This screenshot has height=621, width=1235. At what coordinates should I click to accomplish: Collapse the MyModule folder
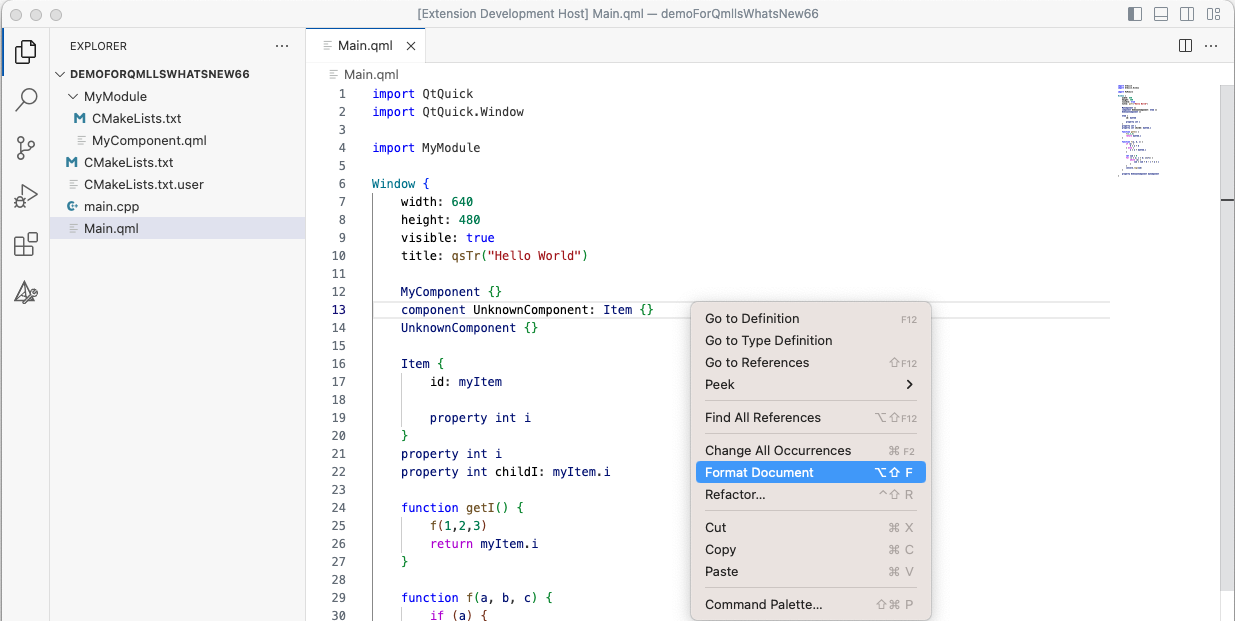coord(71,96)
